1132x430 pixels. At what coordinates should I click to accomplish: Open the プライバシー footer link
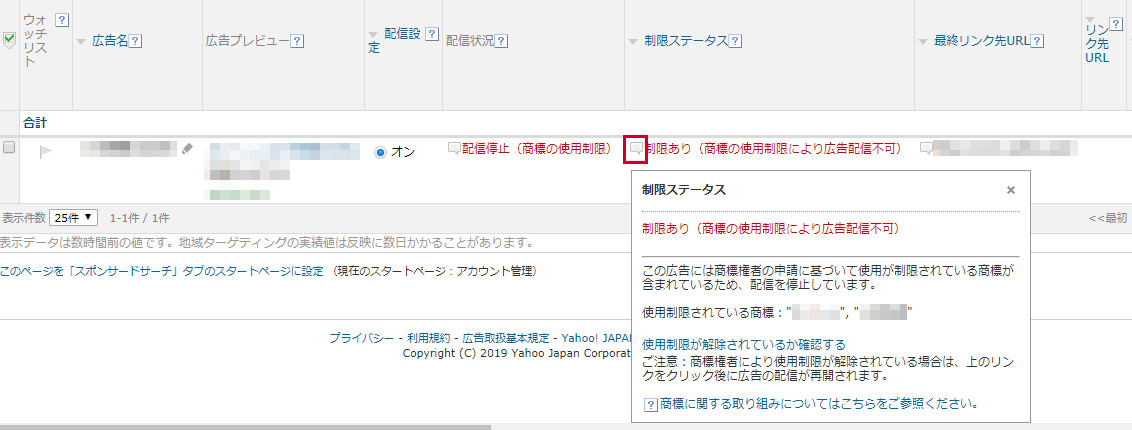pos(359,338)
